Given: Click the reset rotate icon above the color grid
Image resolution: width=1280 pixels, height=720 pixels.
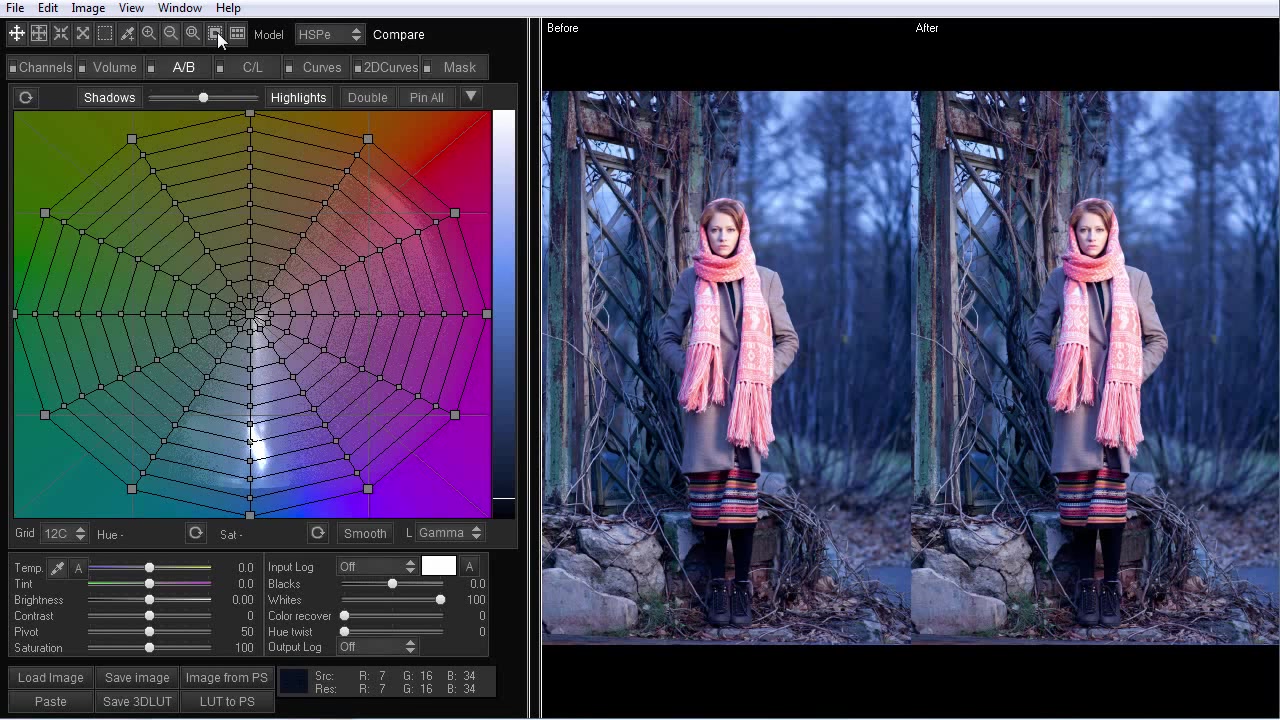Looking at the screenshot, I should pos(25,97).
